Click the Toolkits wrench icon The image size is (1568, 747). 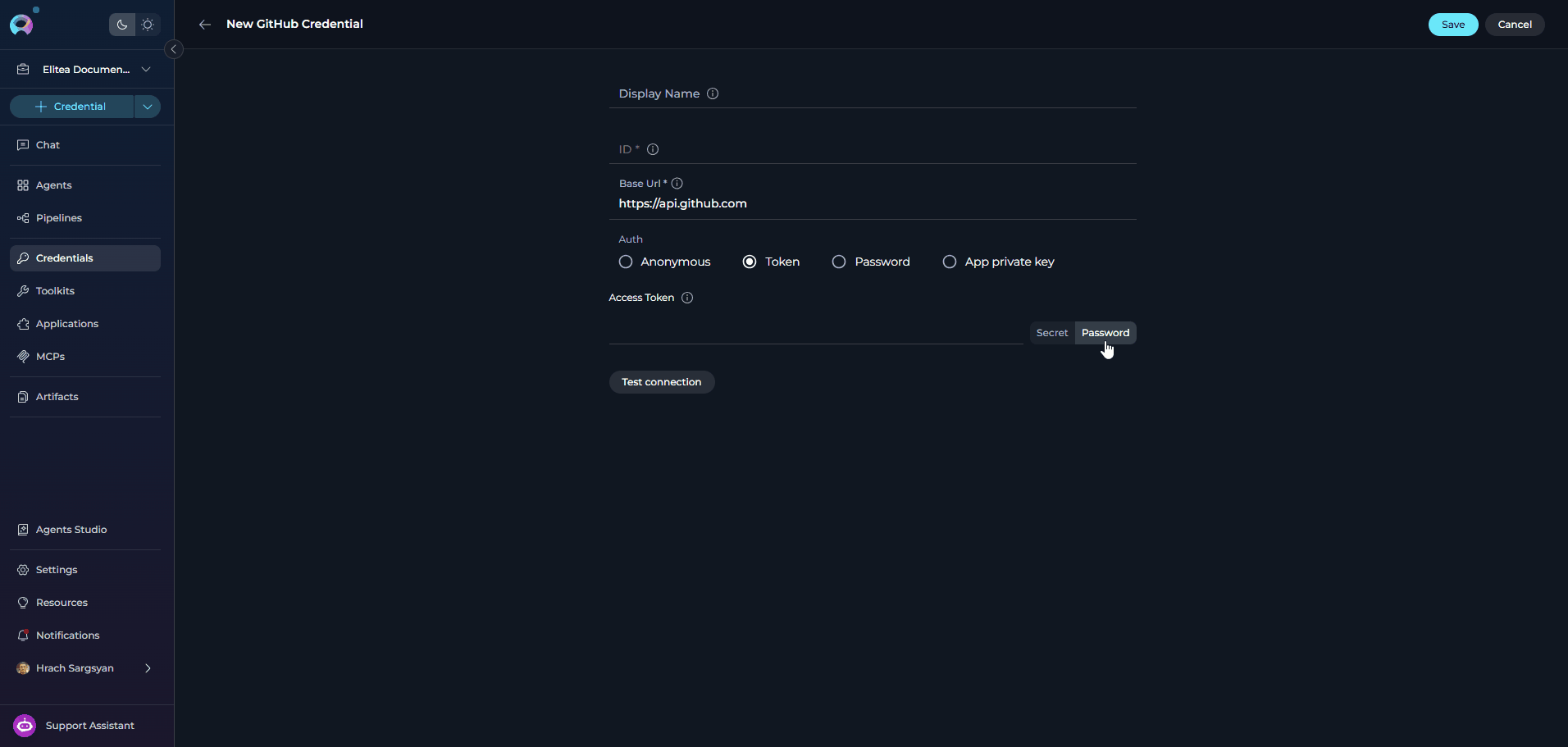click(23, 291)
